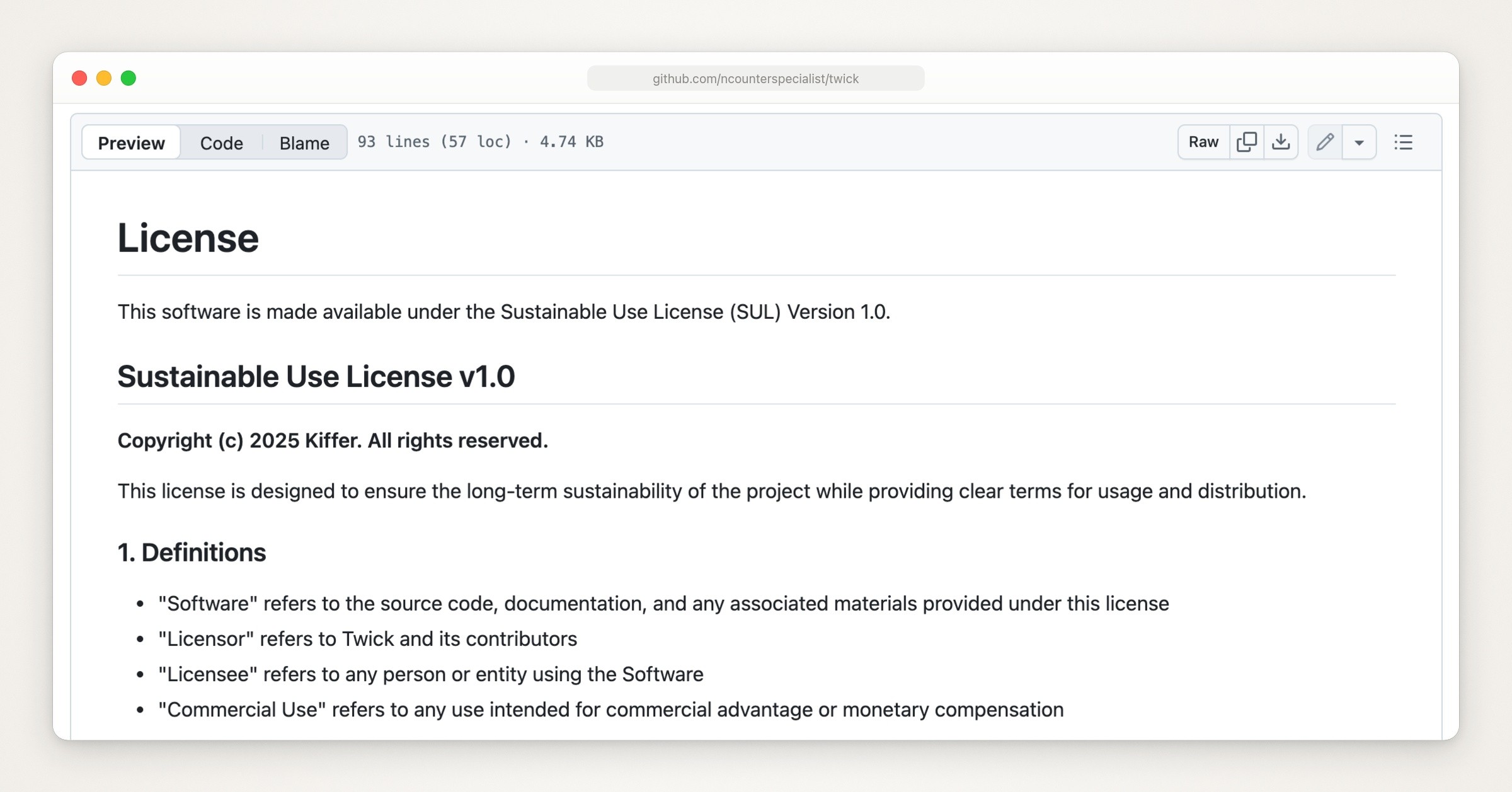The image size is (1512, 792).
Task: Switch to the Code tab
Action: [221, 142]
